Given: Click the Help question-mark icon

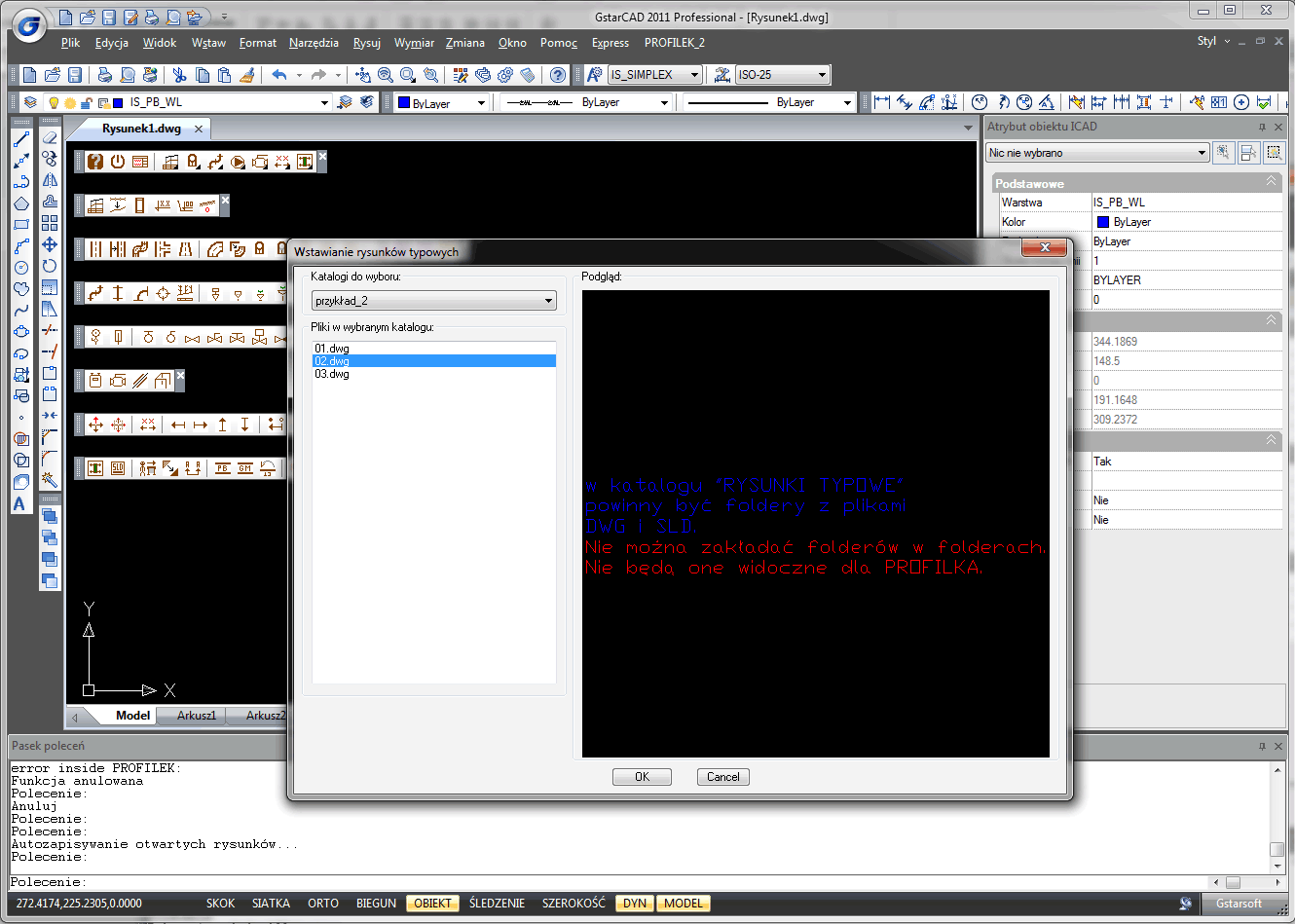Looking at the screenshot, I should click(558, 75).
